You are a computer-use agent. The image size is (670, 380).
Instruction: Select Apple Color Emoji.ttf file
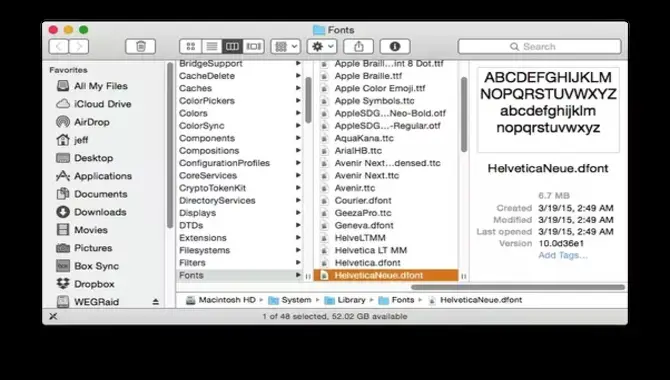(380, 88)
